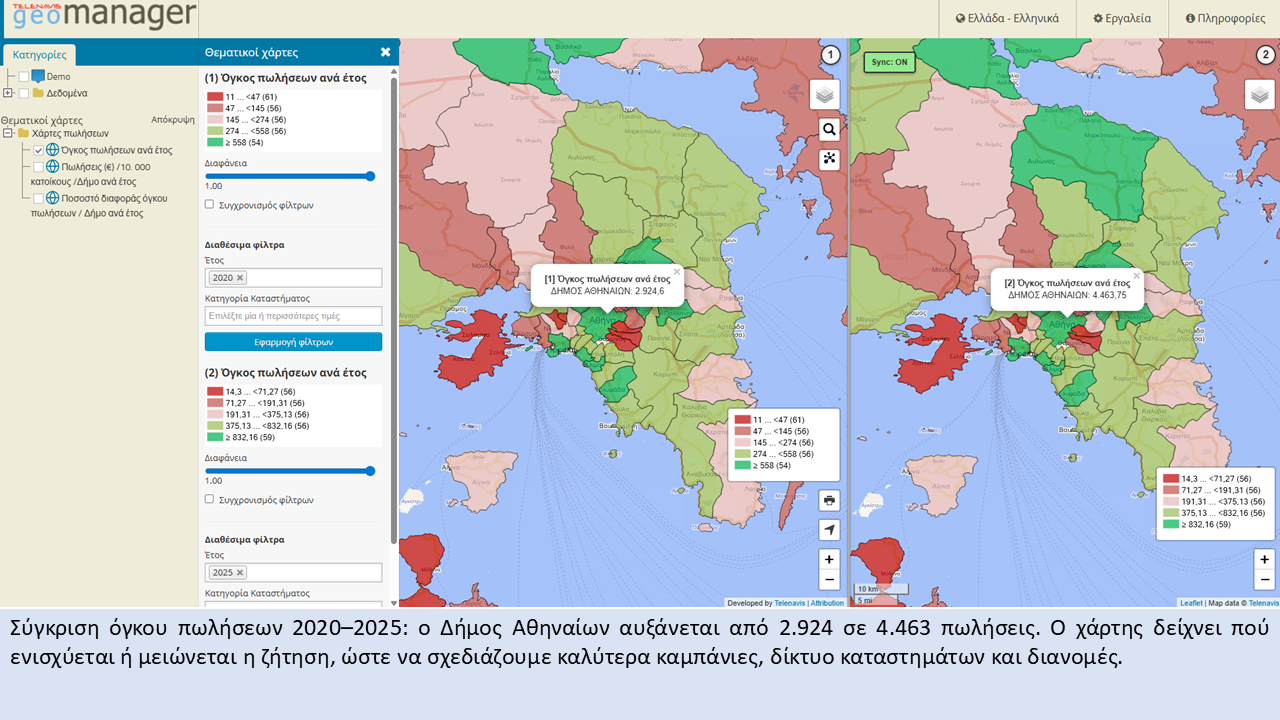Uncheck Όγκος πωλήσεων ανά έτος layer
The width and height of the screenshot is (1280, 720).
(x=39, y=150)
